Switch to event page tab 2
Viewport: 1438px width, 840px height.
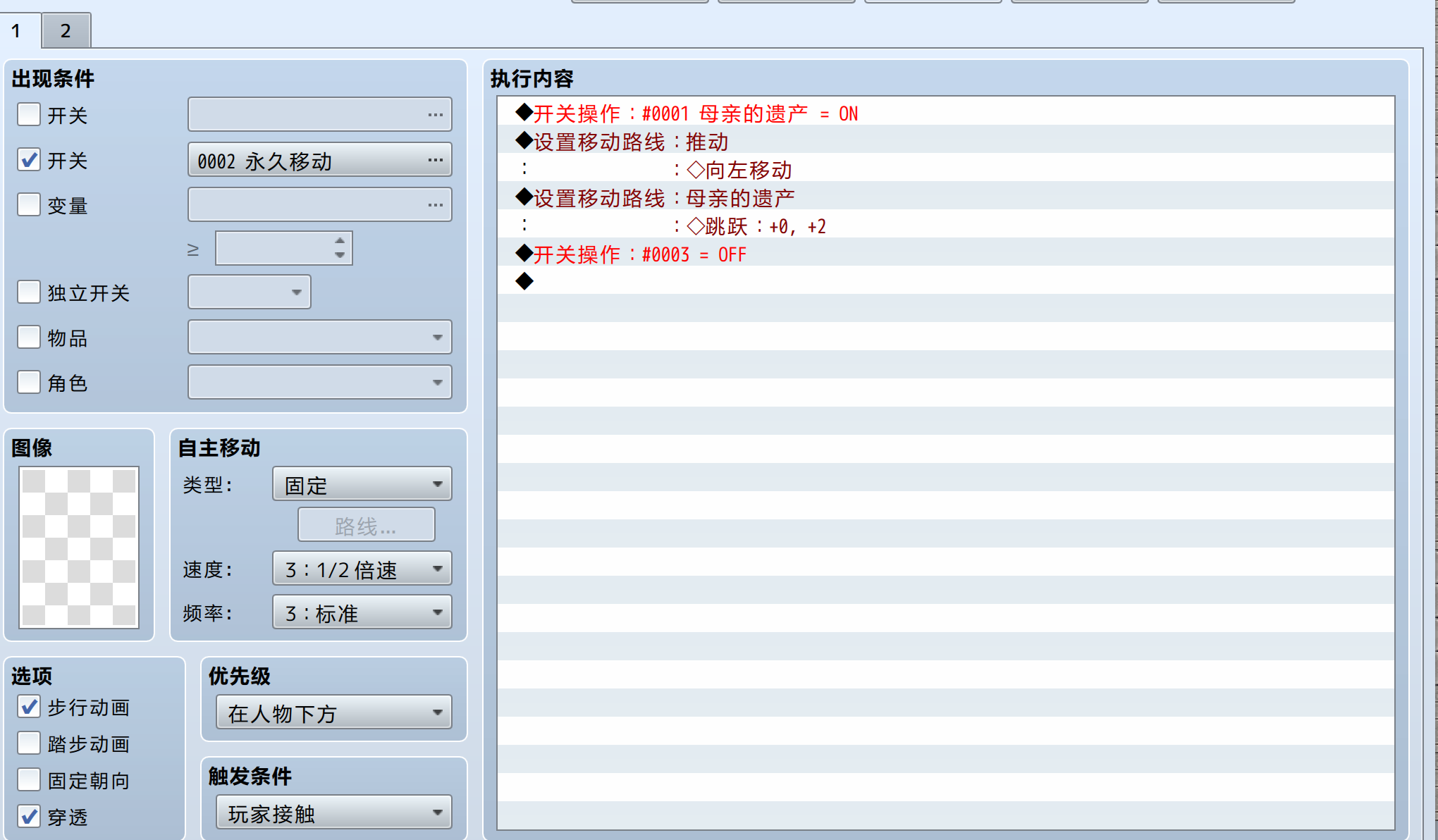(66, 30)
